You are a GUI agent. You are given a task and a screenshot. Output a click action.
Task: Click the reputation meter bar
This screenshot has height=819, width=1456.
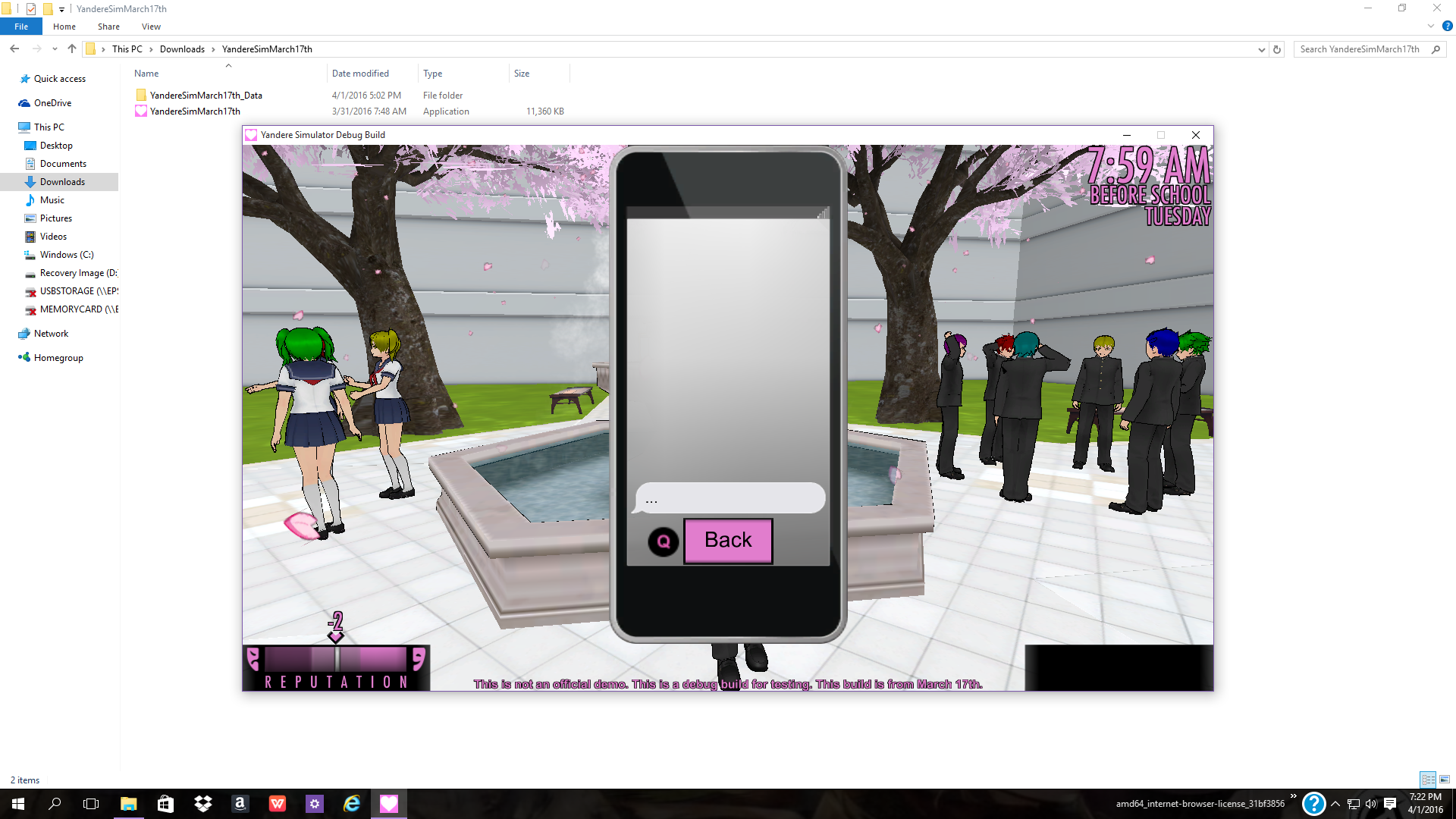(336, 659)
